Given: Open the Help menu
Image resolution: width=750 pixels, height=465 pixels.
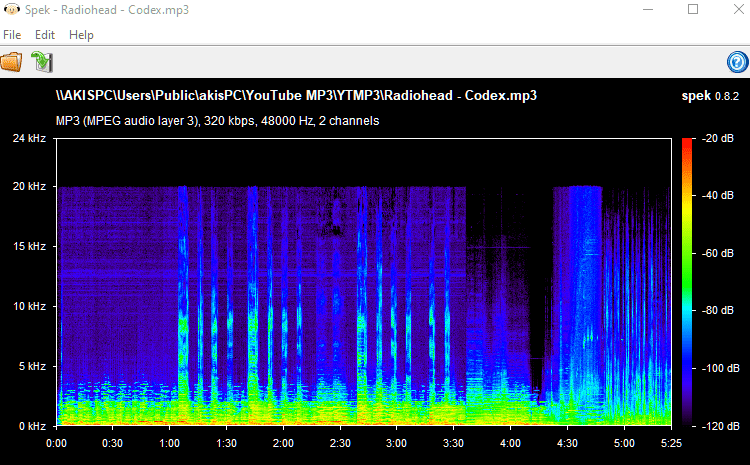Looking at the screenshot, I should pyautogui.click(x=81, y=35).
